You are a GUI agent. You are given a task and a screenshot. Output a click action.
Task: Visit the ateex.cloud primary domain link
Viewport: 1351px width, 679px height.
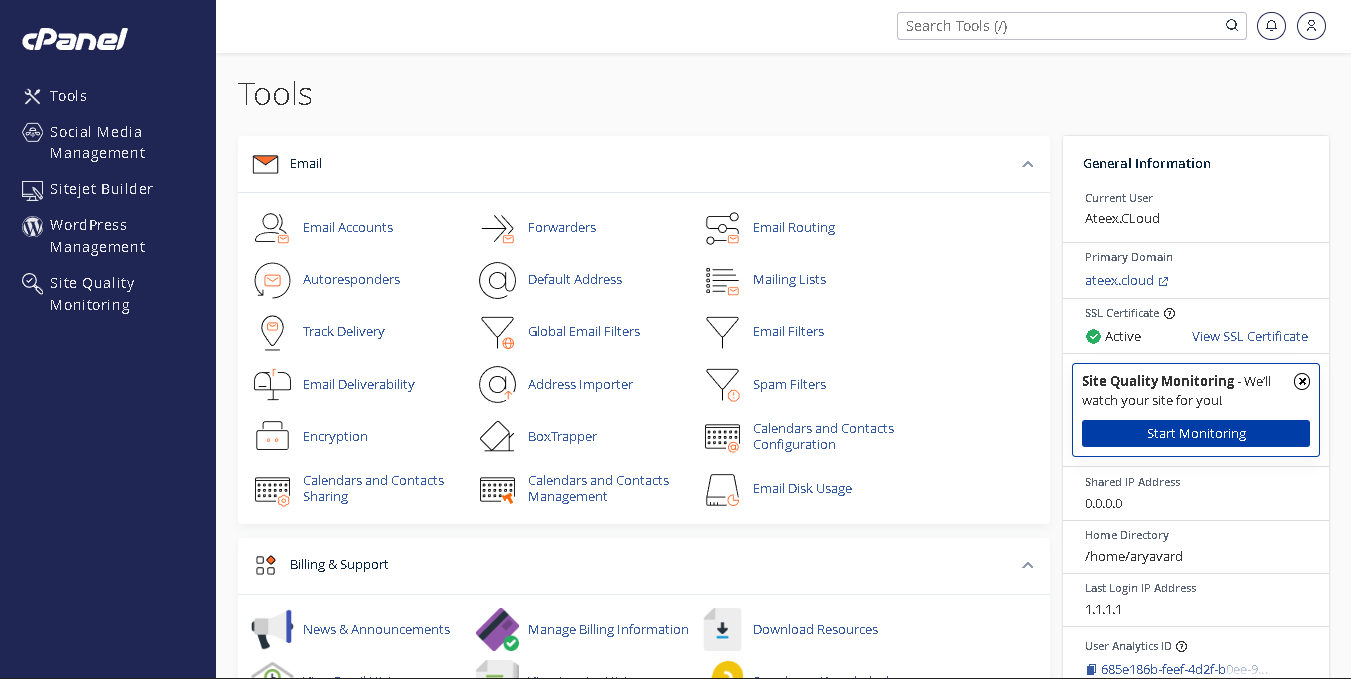point(1127,281)
